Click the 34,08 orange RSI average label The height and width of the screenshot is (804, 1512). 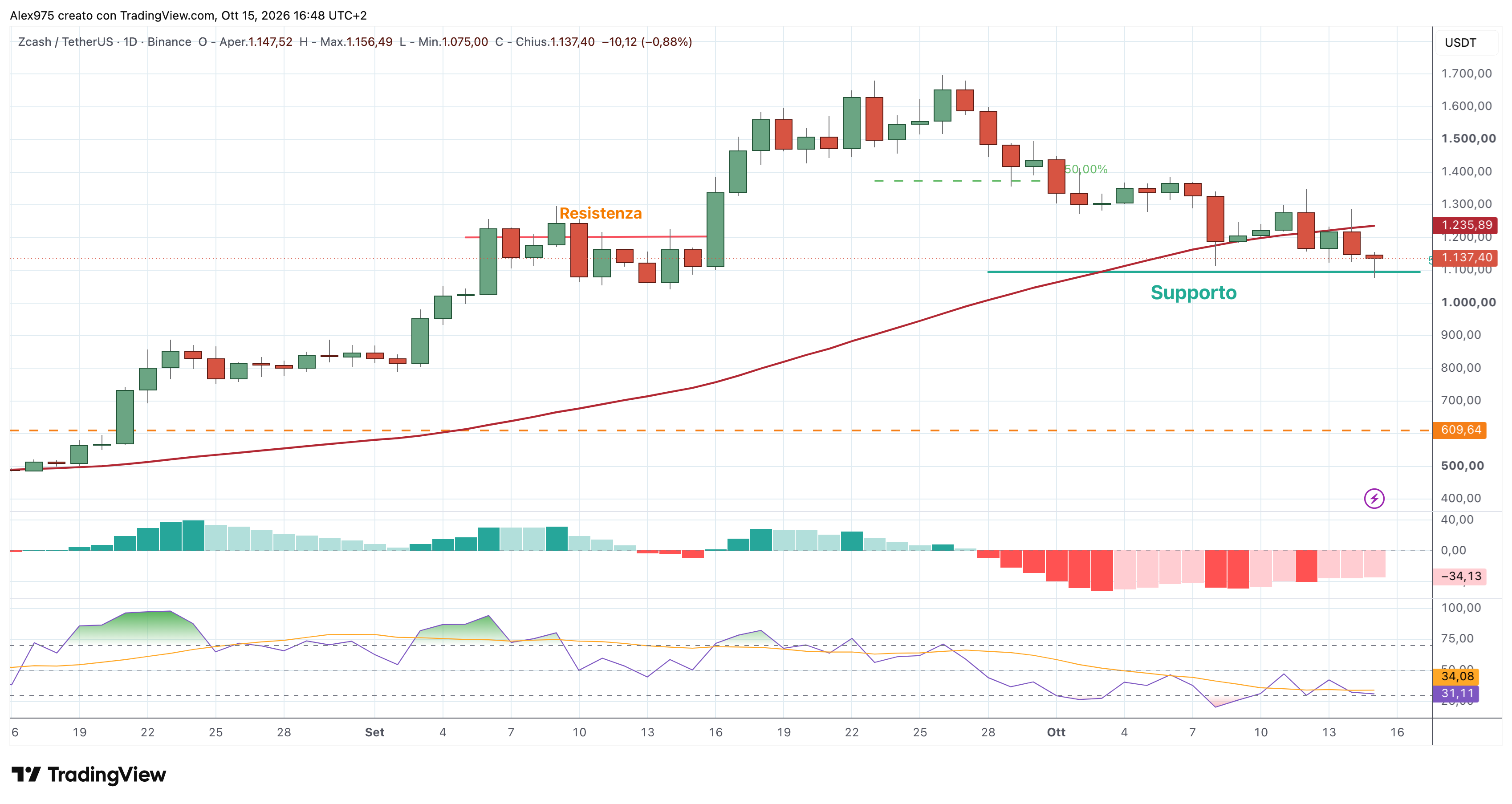coord(1456,676)
